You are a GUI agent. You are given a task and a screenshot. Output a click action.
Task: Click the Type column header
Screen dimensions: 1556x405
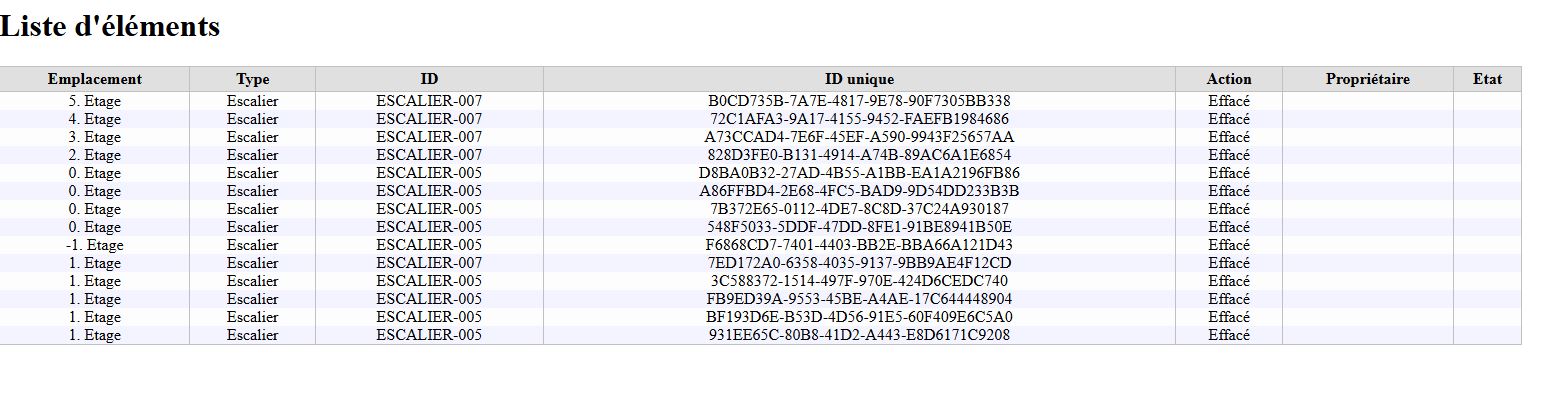click(x=253, y=79)
